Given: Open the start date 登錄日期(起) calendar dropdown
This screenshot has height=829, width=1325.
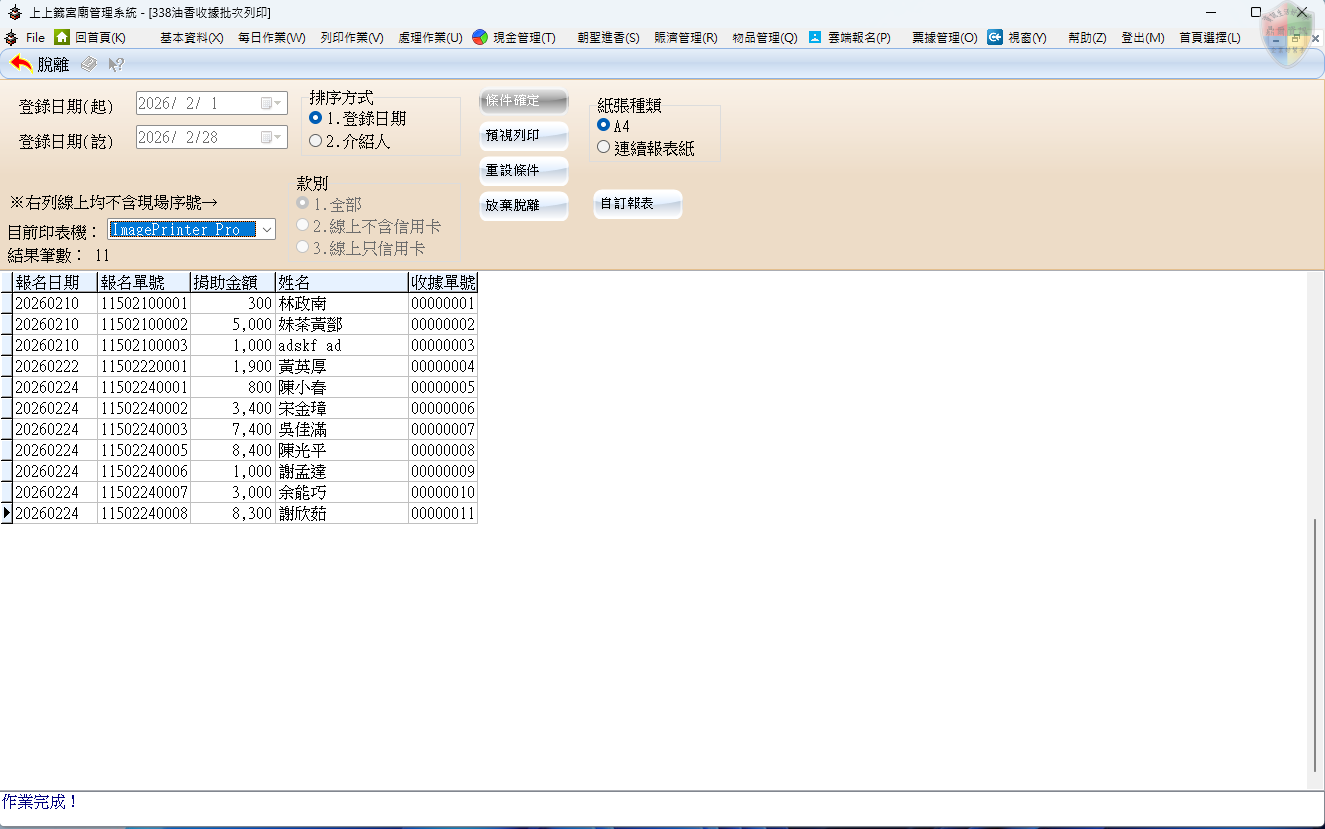Looking at the screenshot, I should [271, 104].
